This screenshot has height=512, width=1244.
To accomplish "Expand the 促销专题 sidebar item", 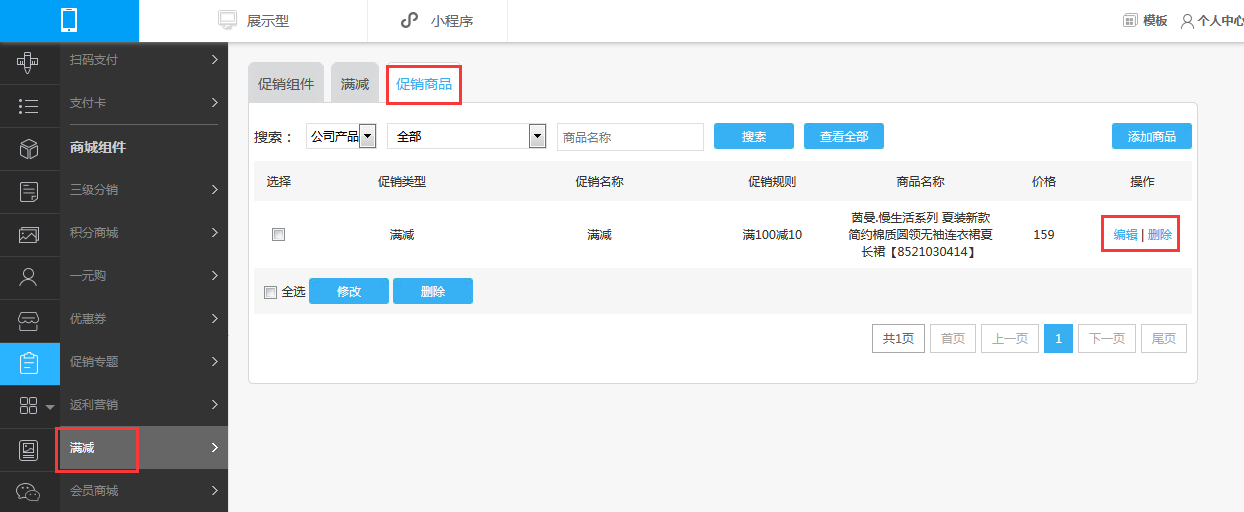I will tap(144, 362).
